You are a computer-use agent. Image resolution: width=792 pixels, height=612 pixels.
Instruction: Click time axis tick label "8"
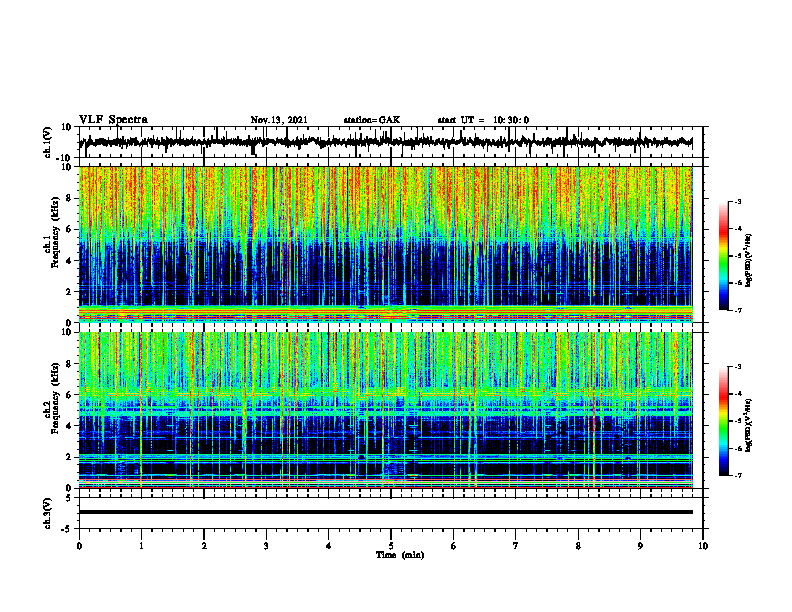click(578, 546)
